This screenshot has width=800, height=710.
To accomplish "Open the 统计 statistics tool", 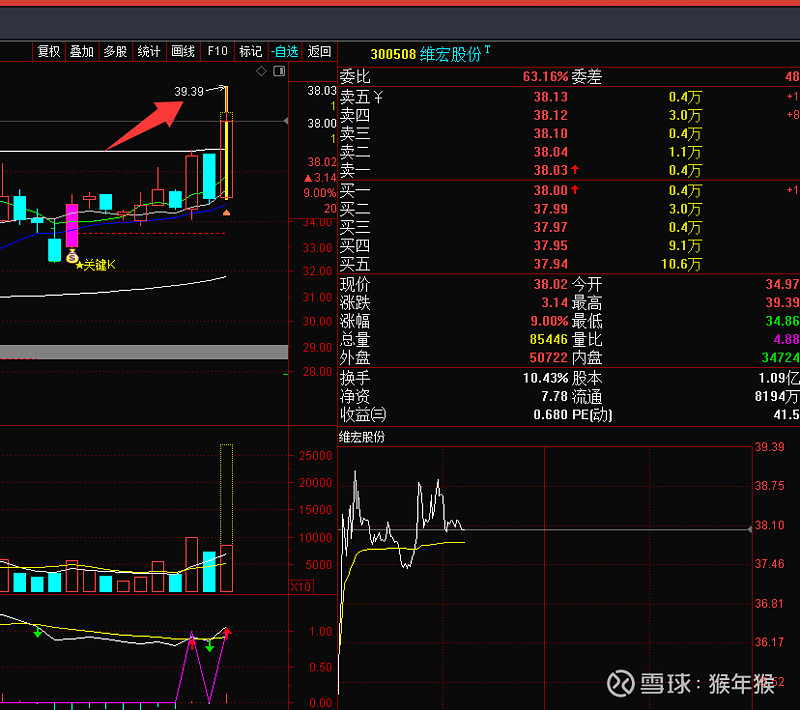I will point(149,52).
